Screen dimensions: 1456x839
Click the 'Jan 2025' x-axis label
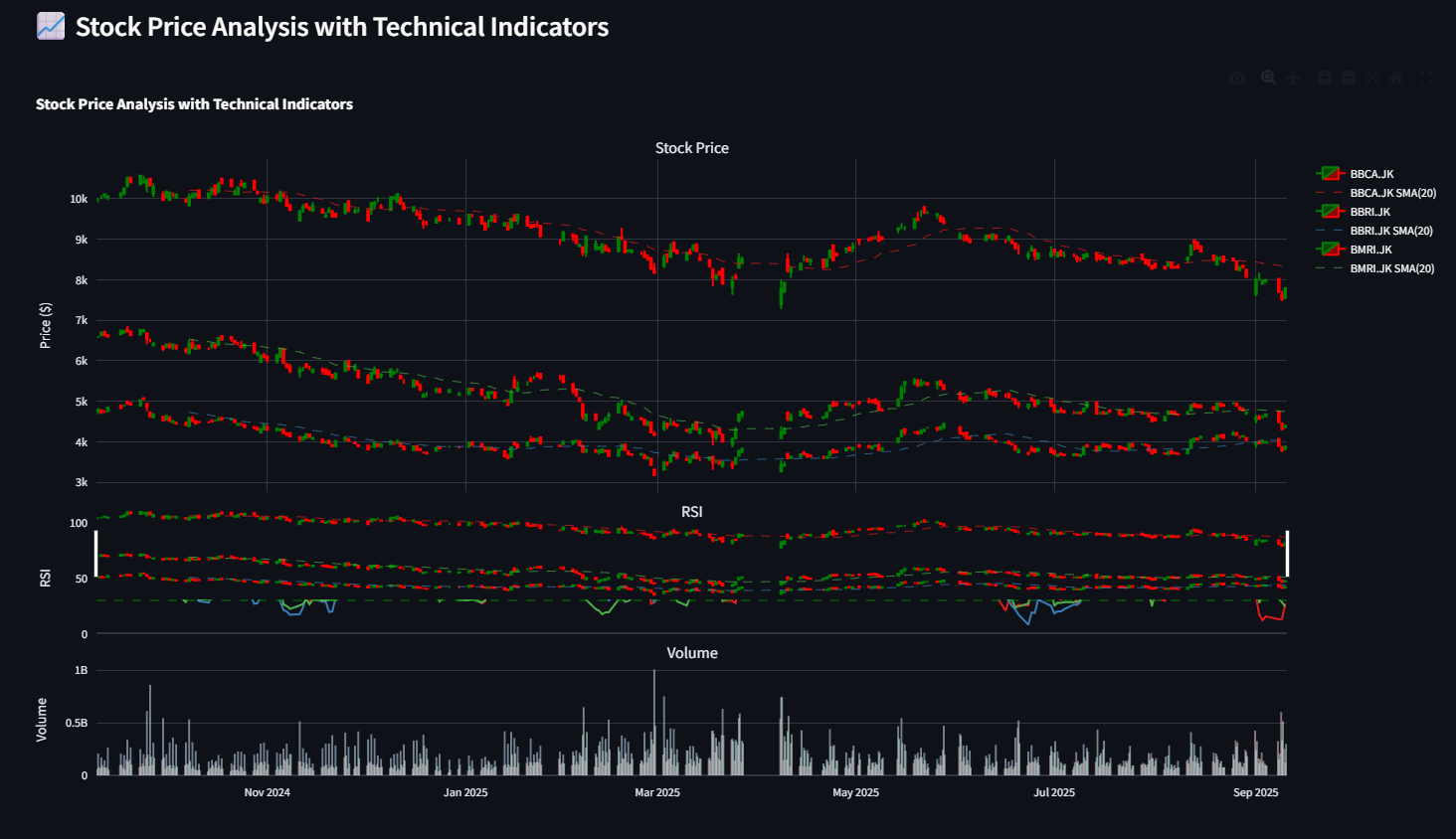(465, 792)
